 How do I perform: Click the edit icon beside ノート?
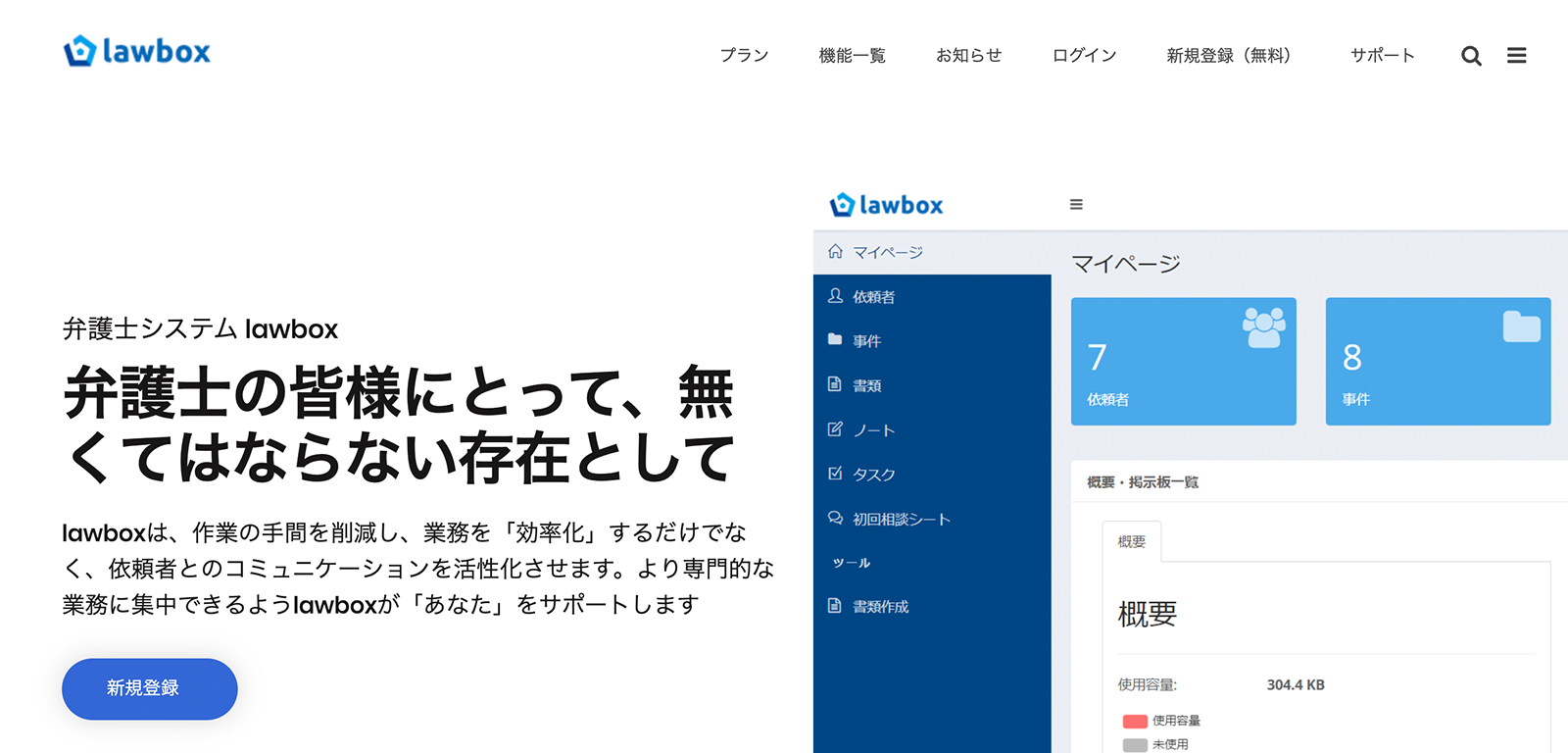[835, 428]
